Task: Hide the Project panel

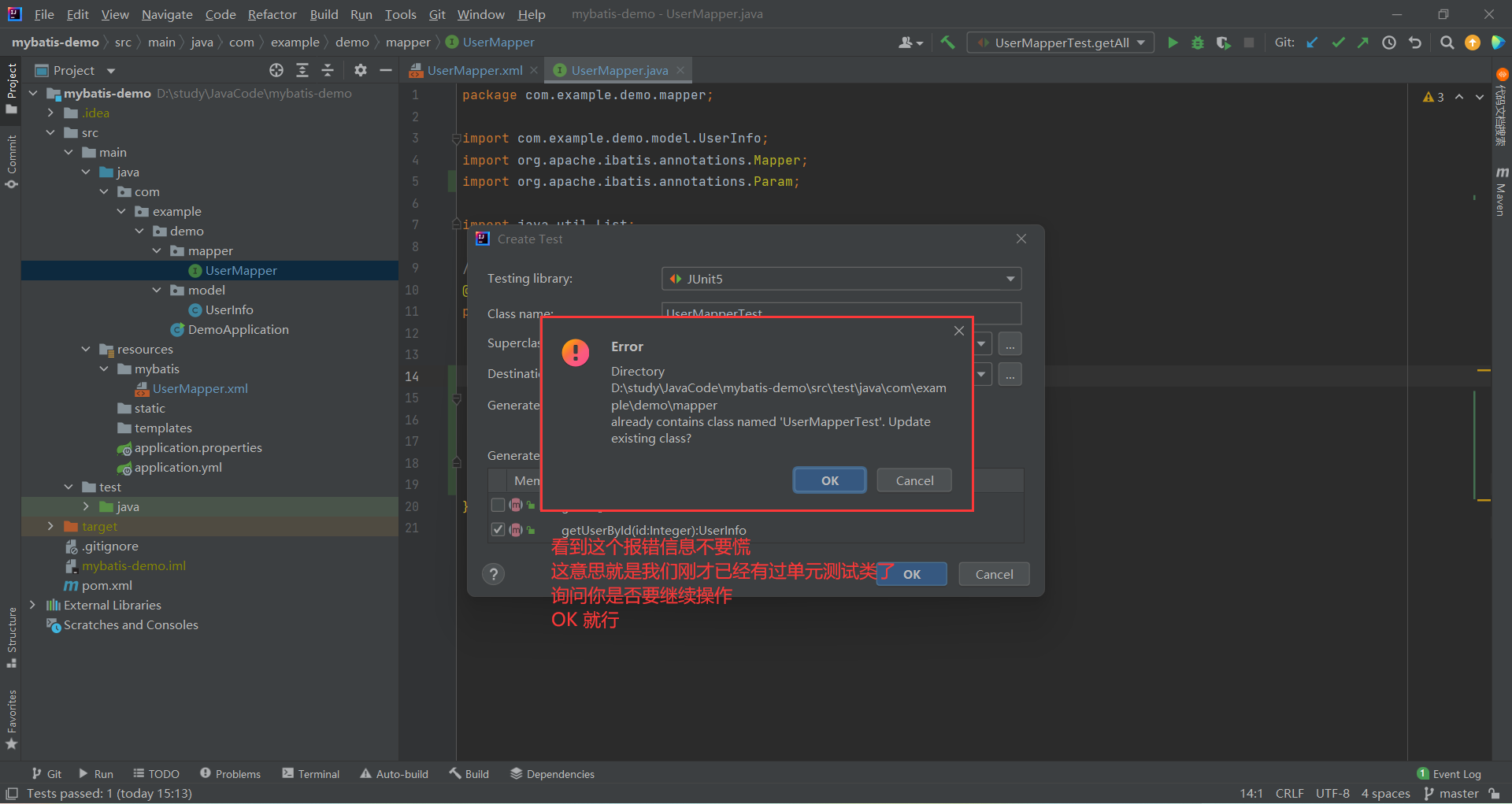Action: pyautogui.click(x=386, y=71)
